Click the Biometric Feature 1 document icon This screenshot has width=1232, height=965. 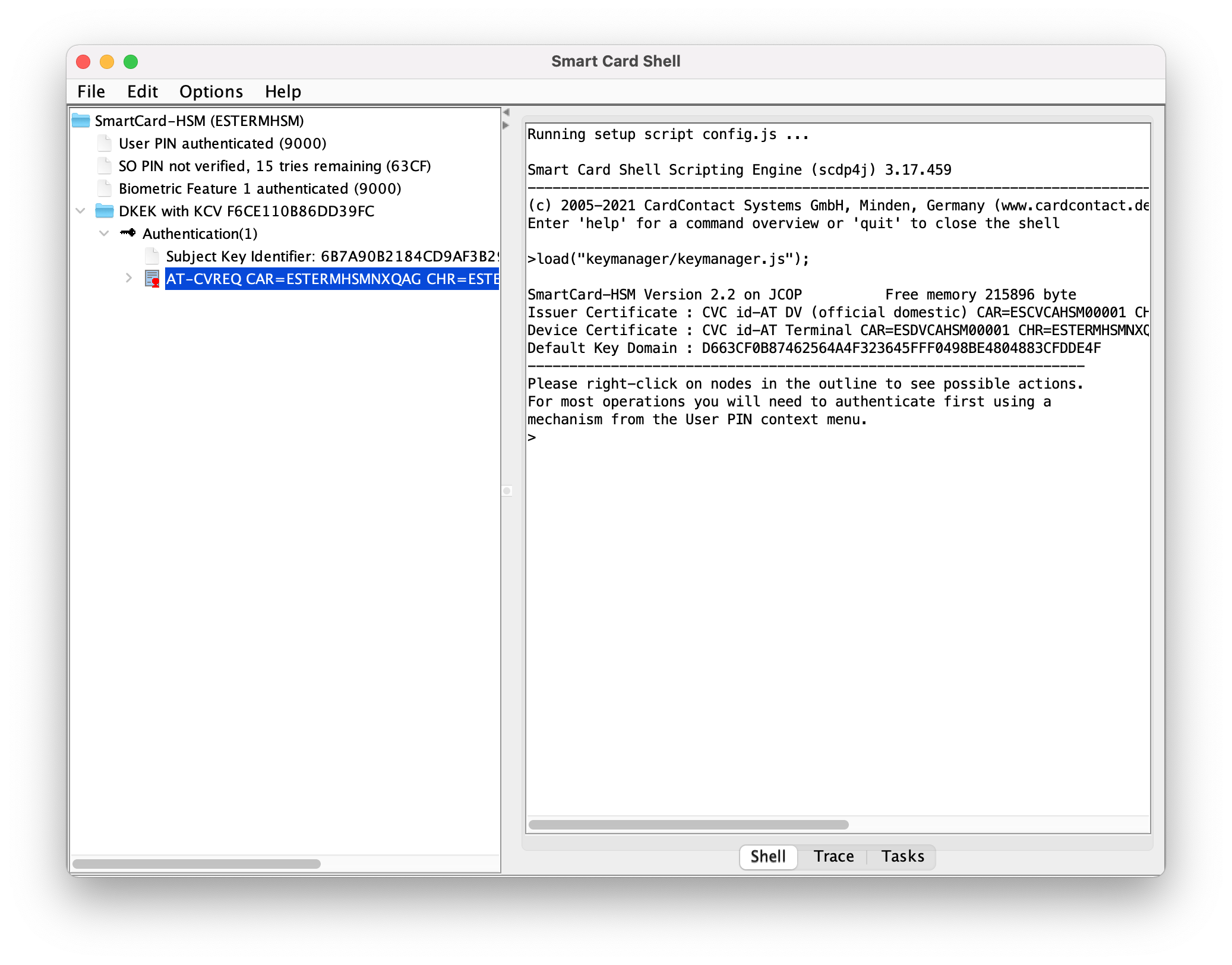(105, 188)
